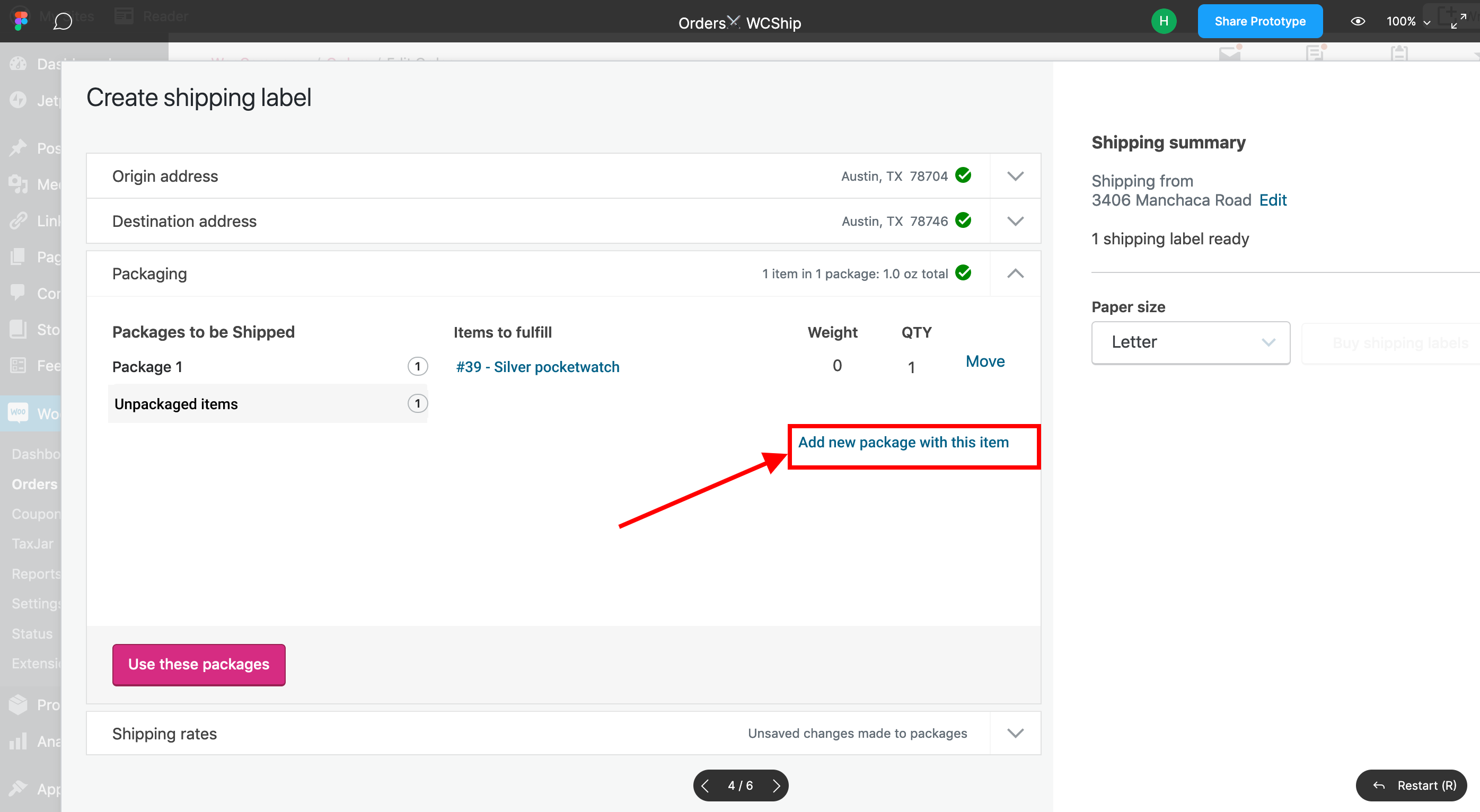Open Status in WooCommerce submenu
Image resolution: width=1480 pixels, height=812 pixels.
pyautogui.click(x=32, y=633)
